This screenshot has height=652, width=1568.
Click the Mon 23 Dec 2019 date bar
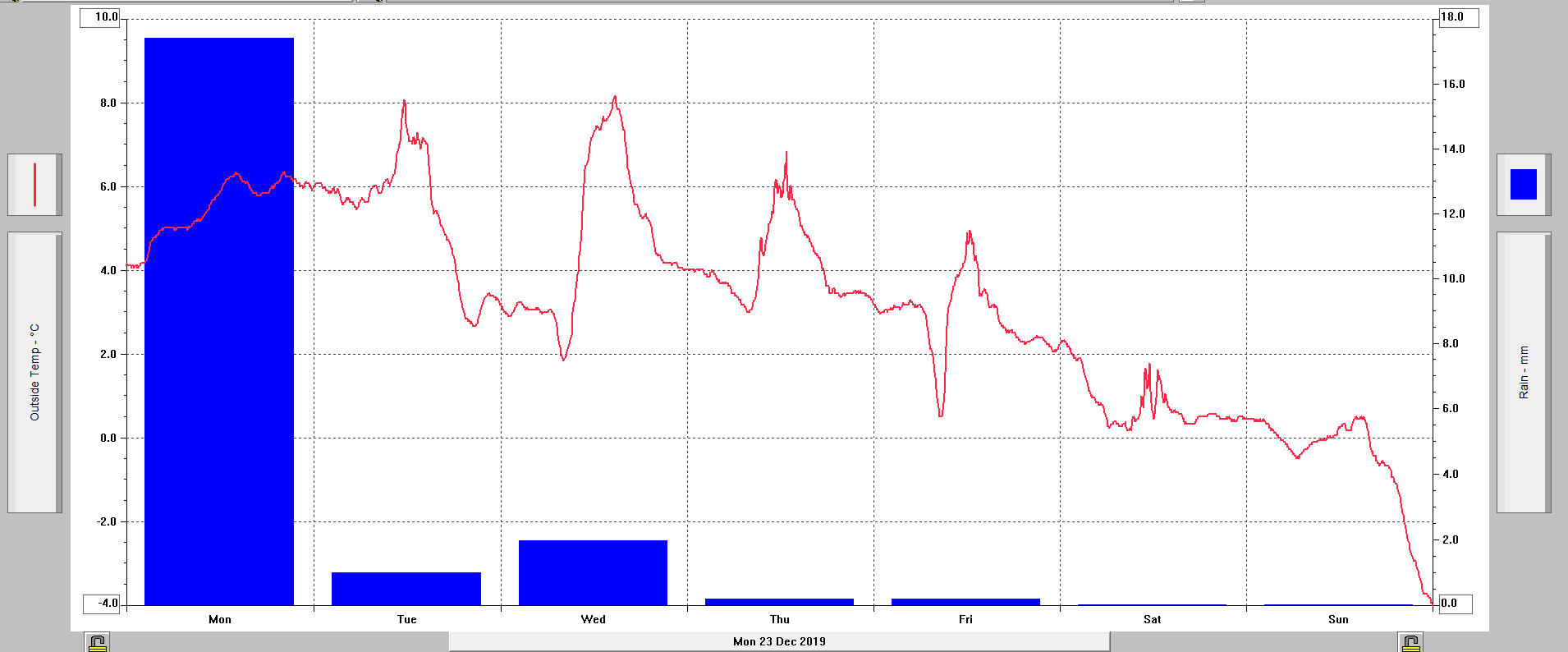coord(779,641)
